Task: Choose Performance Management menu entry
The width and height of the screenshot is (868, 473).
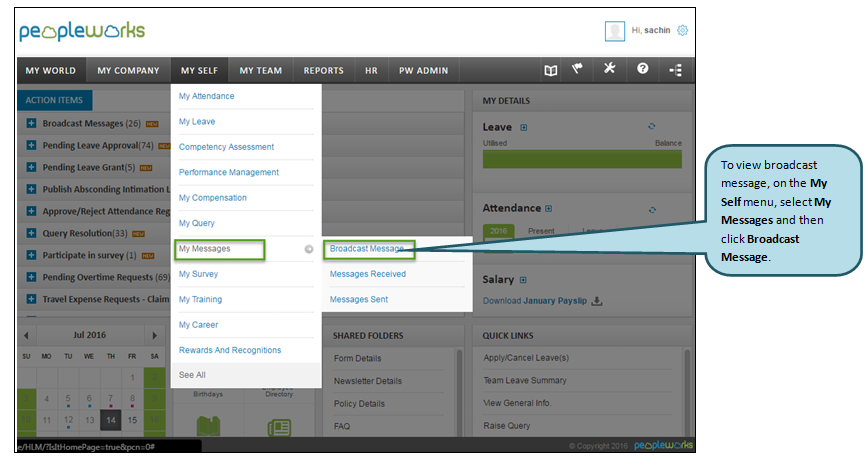Action: (229, 172)
